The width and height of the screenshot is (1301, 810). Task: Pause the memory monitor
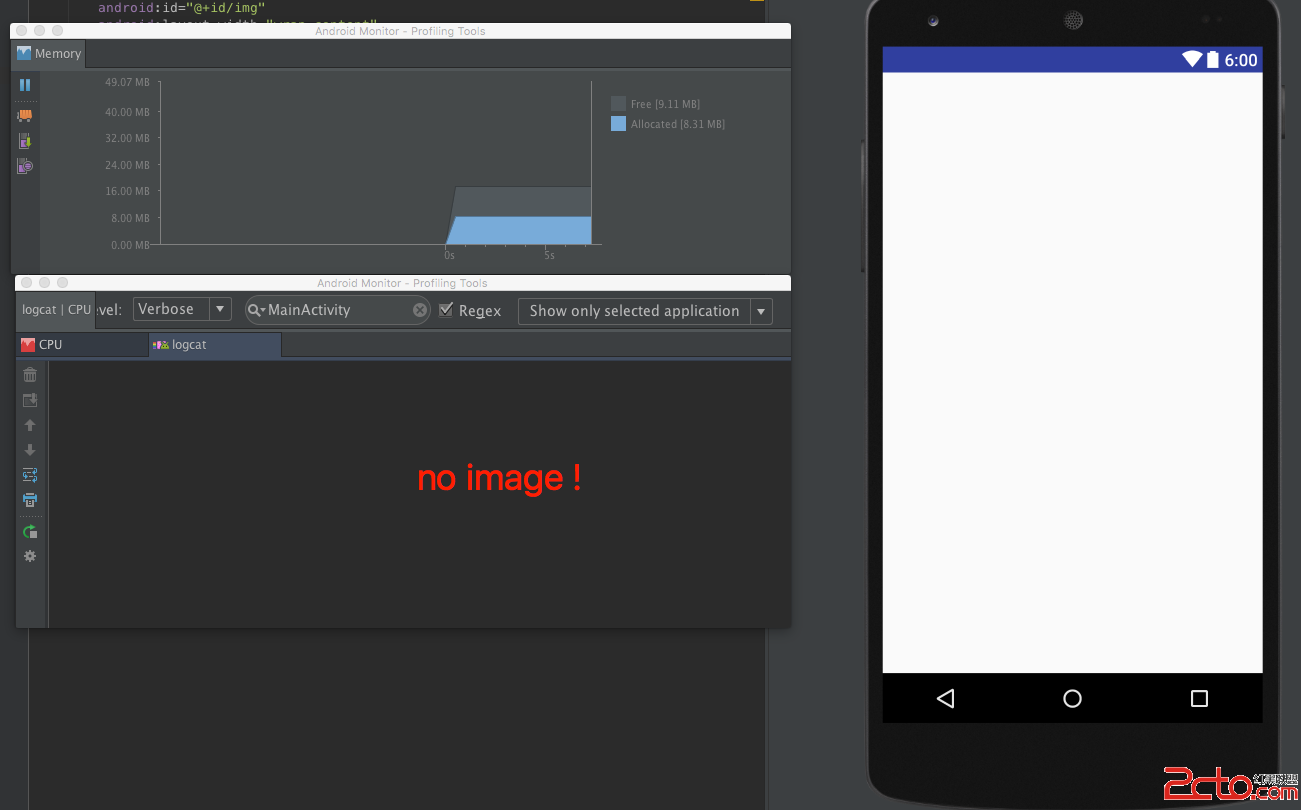point(25,85)
